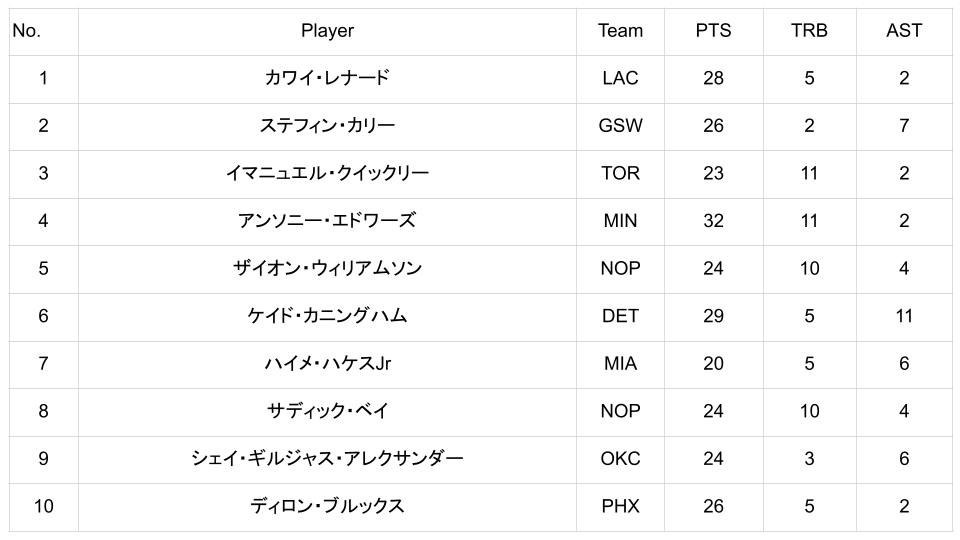Image resolution: width=960 pixels, height=540 pixels.
Task: Click the サディック・ベイ player cell
Action: [x=327, y=411]
